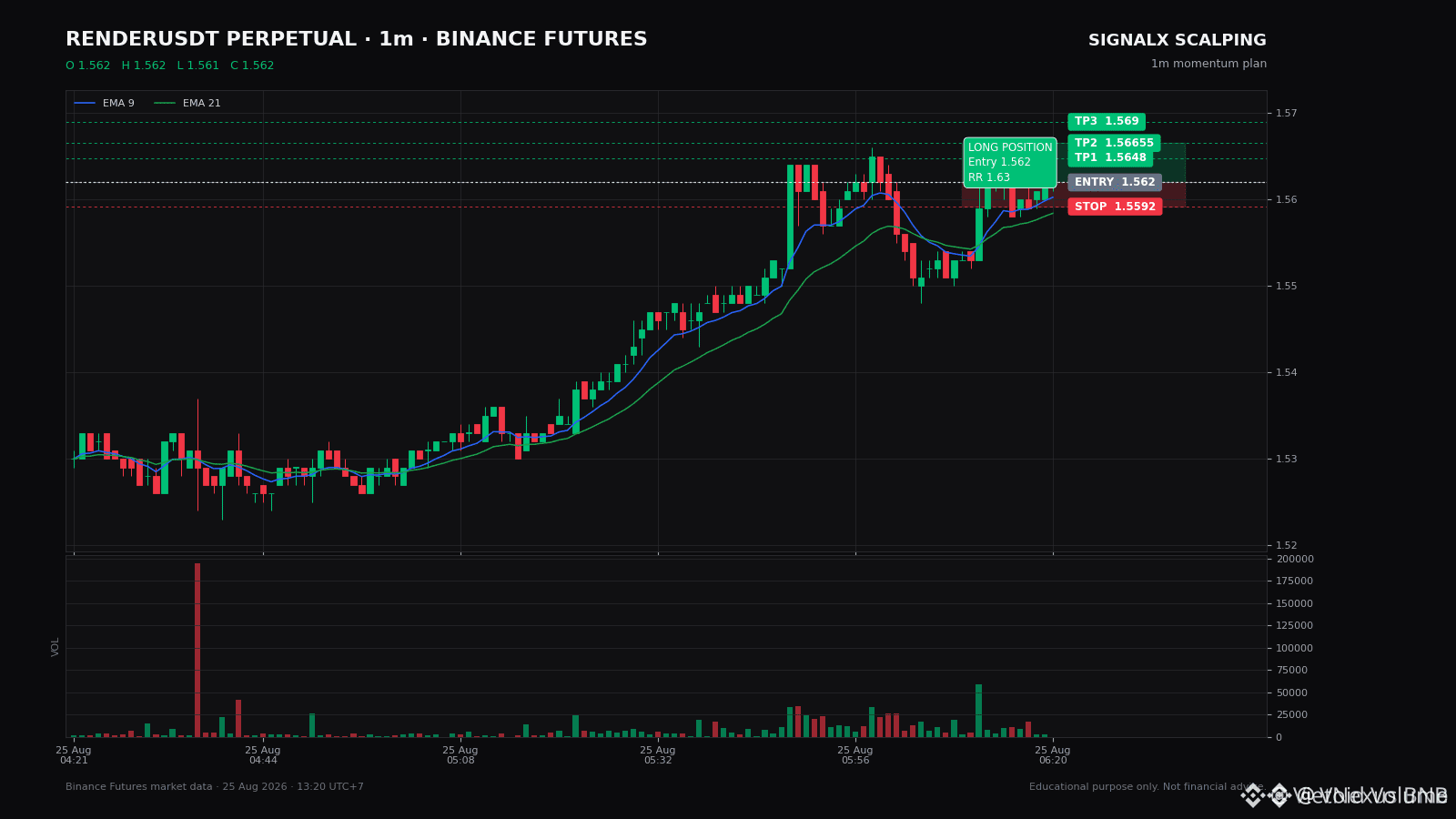This screenshot has width=1456, height=819.
Task: Toggle the EMA 9 legend entry
Action: pyautogui.click(x=105, y=103)
